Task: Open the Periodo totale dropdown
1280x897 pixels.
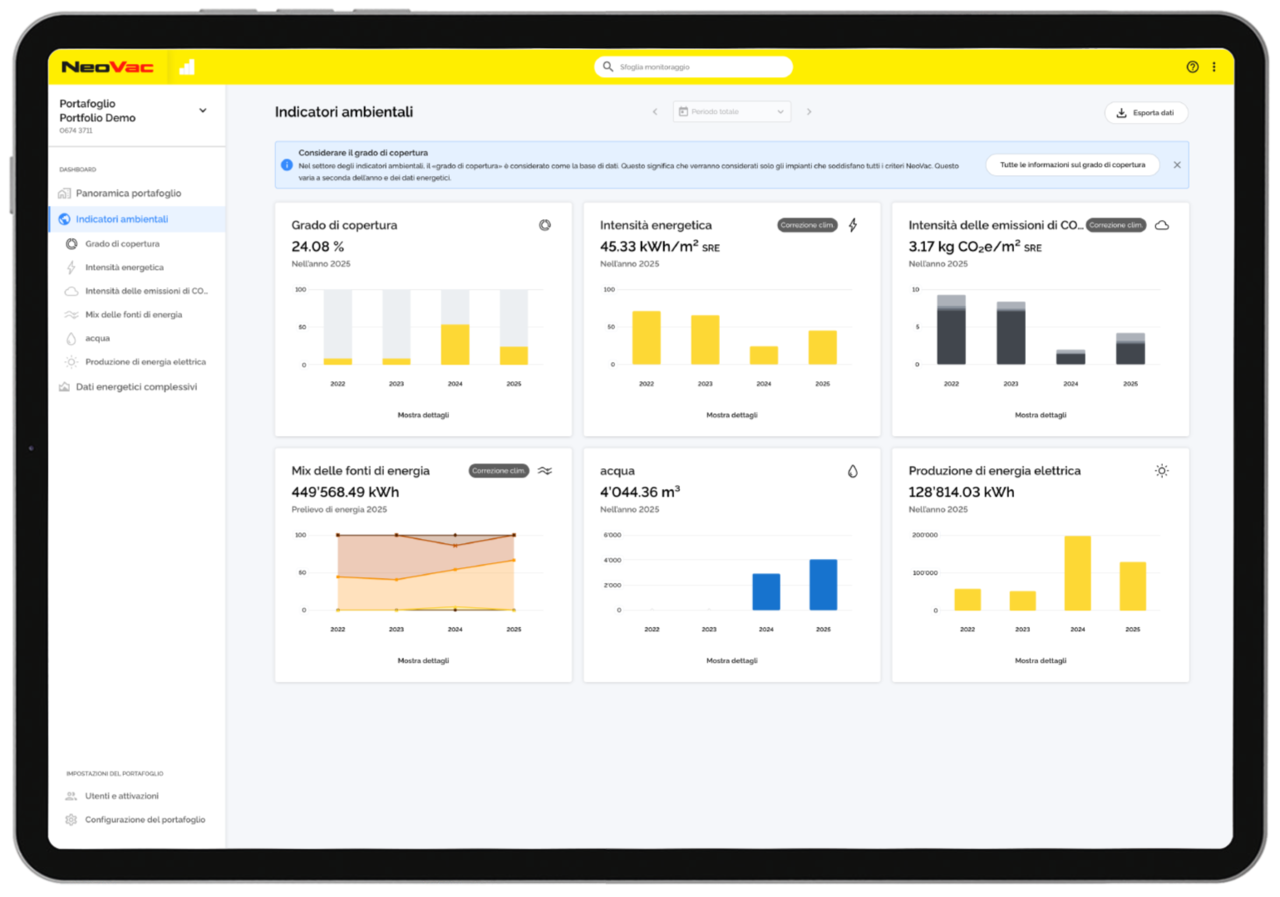Action: point(732,112)
